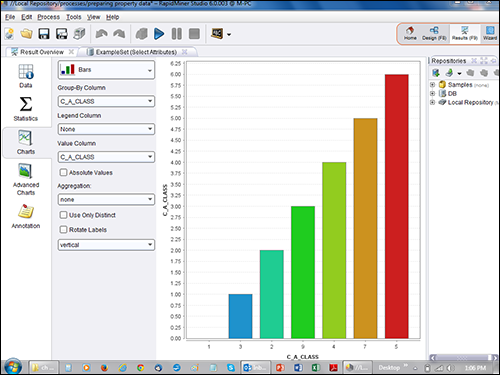Open the Tools menu
Image resolution: width=500 pixels, height=375 pixels.
74,17
